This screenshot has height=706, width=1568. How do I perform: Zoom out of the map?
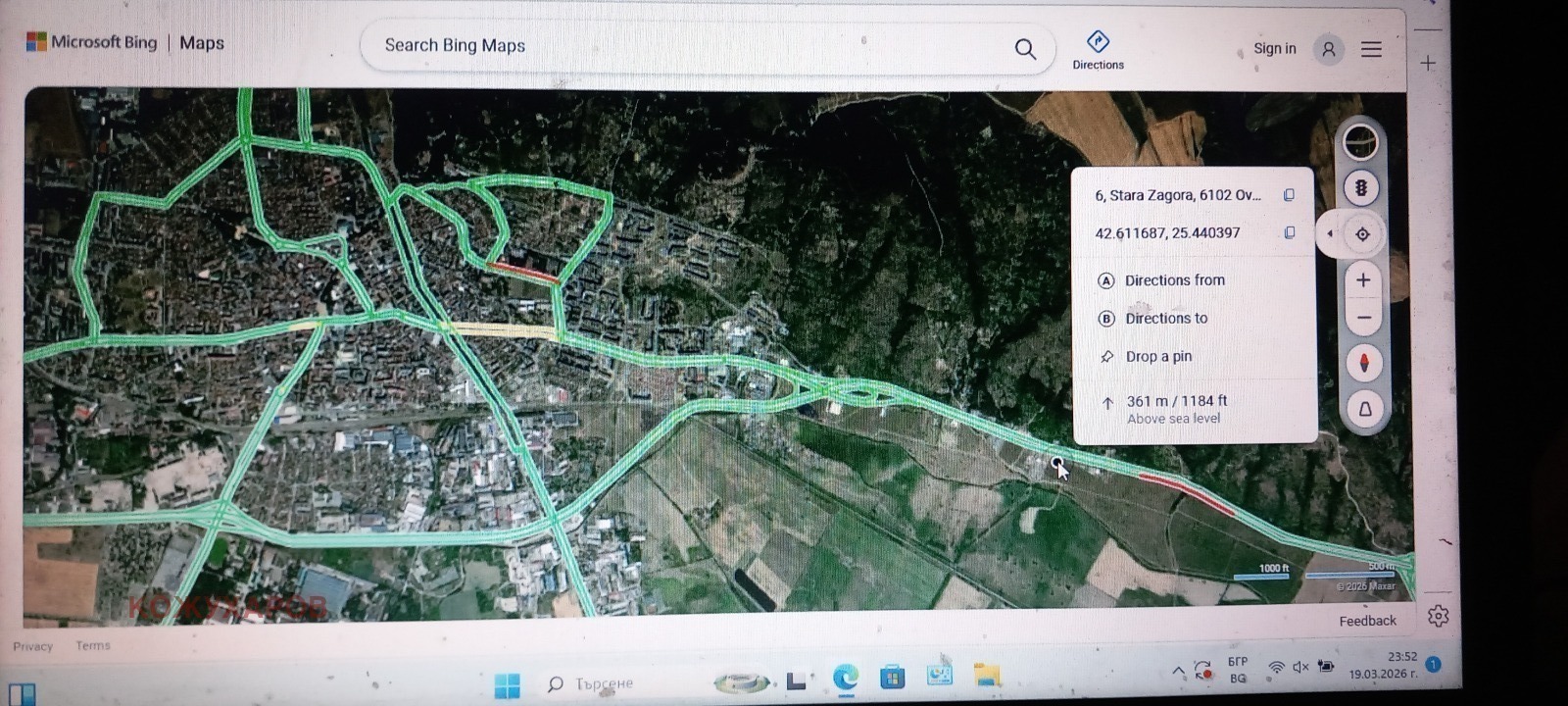pyautogui.click(x=1362, y=318)
